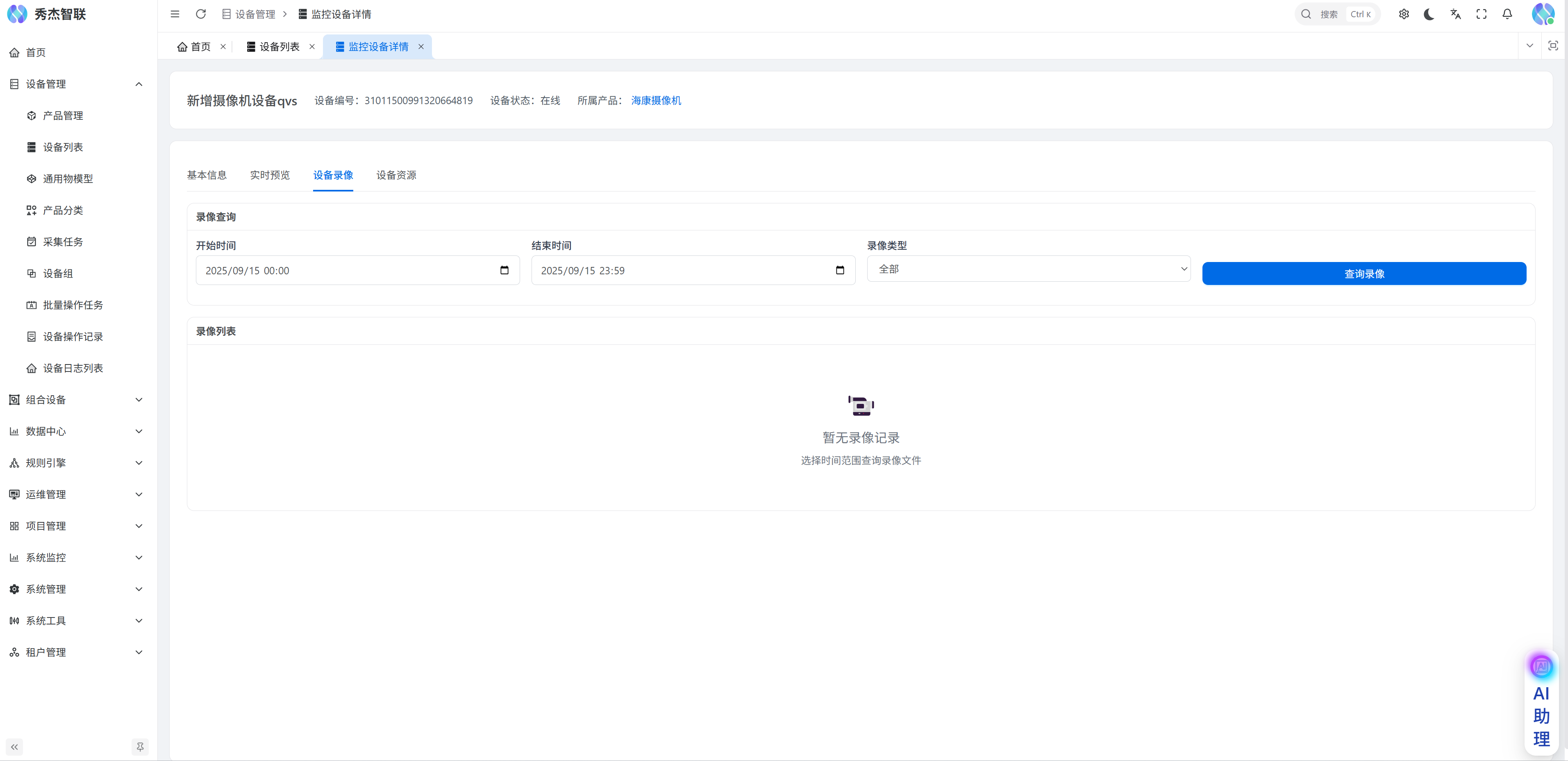Open the language translation icon
Screen dimensions: 1568x761
1455,14
